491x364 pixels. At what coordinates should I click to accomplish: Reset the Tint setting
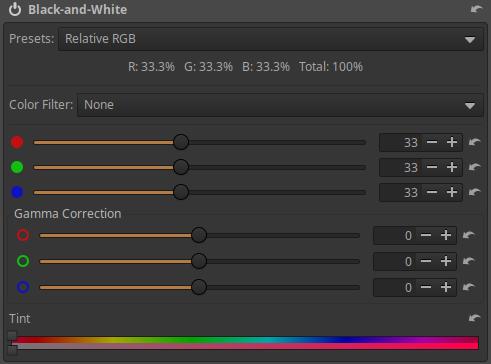coord(474,318)
